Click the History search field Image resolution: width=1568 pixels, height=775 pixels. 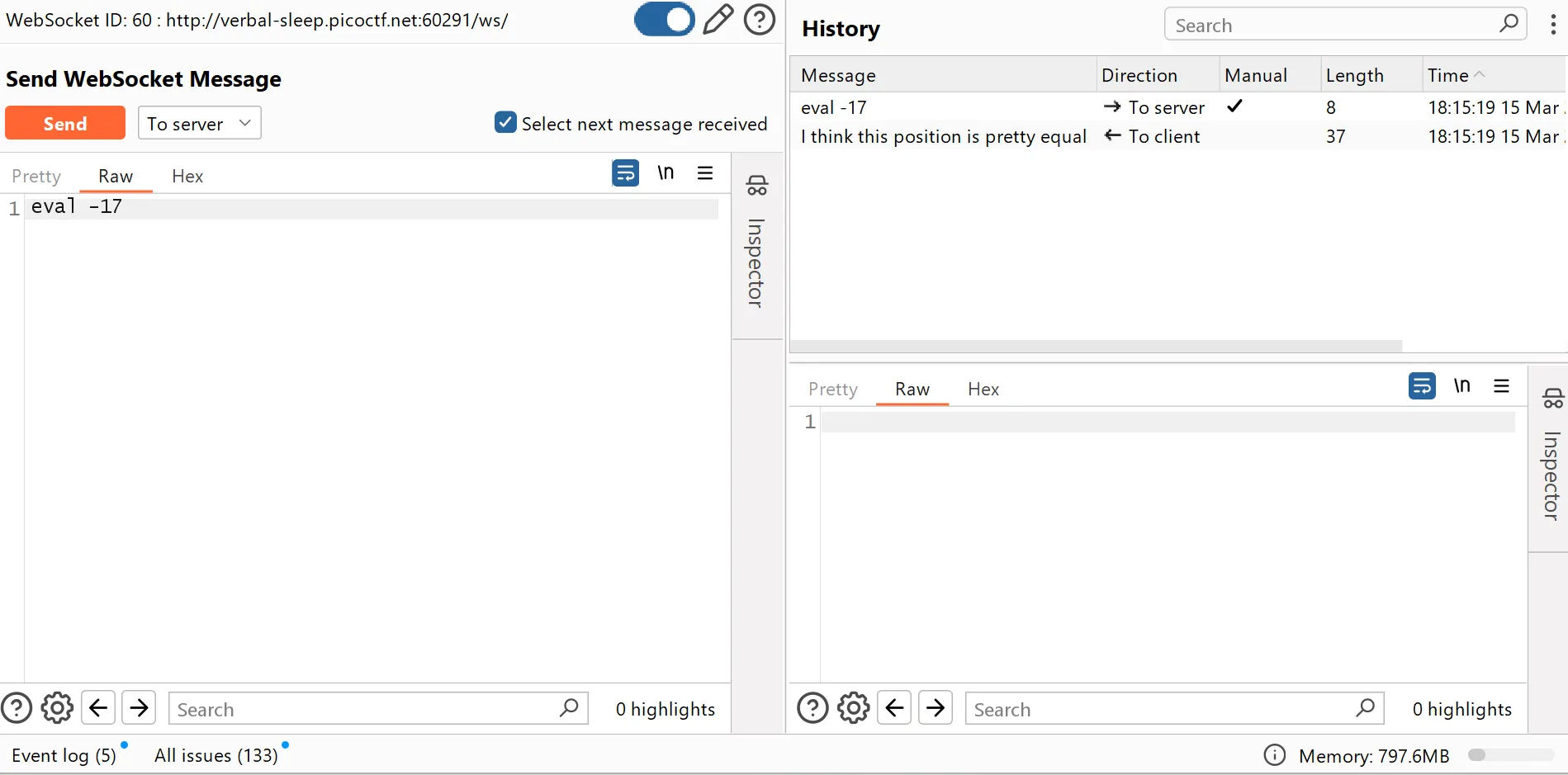[x=1334, y=26]
